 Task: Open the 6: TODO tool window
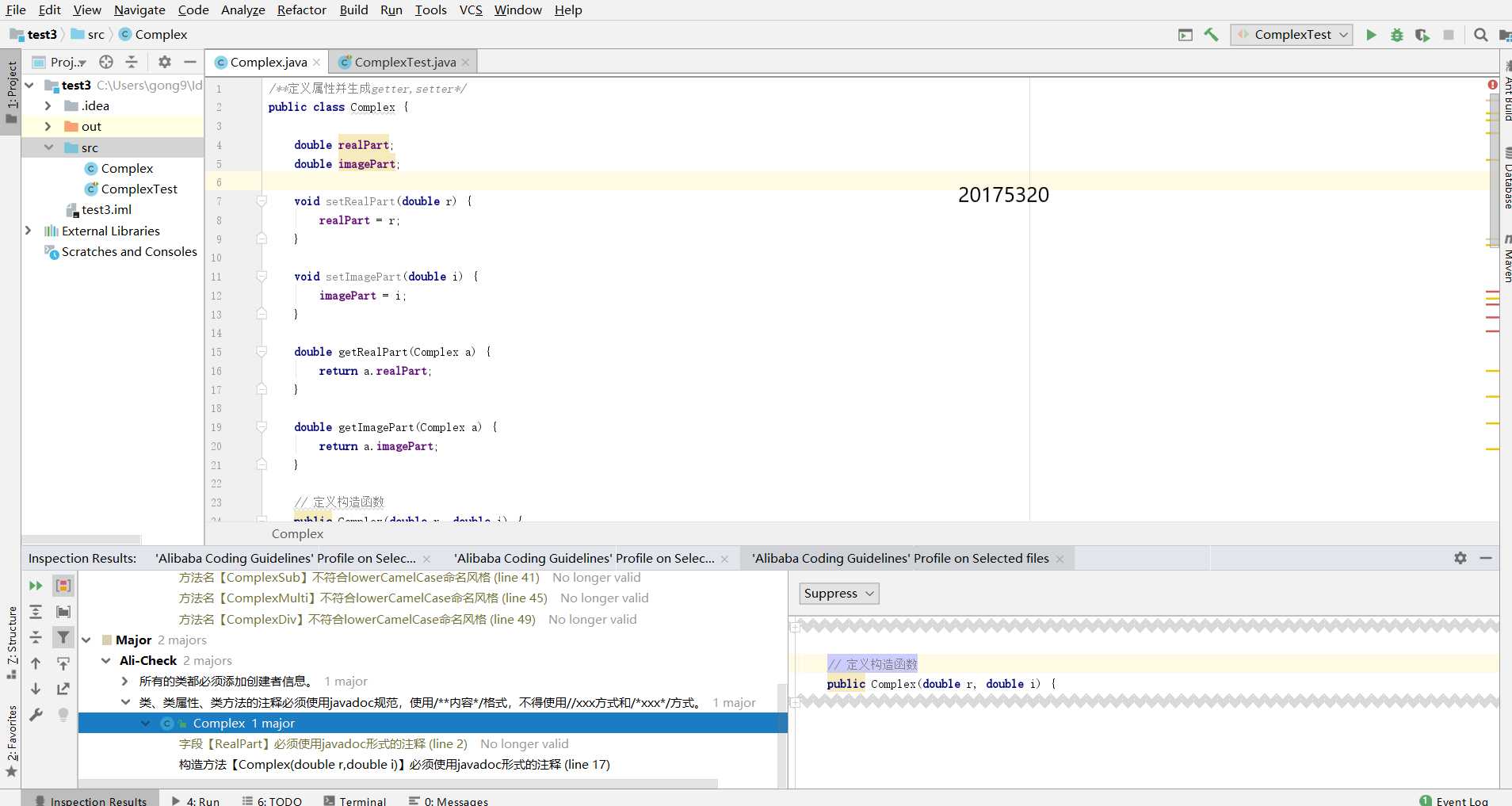272,800
